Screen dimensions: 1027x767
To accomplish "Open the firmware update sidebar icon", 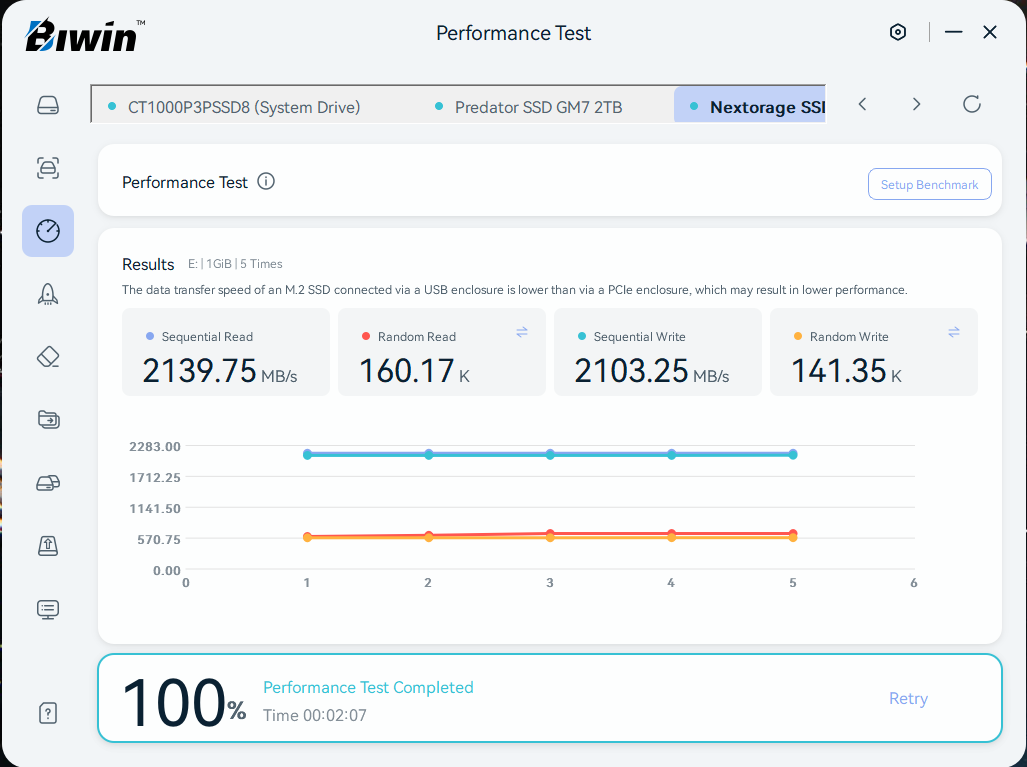I will (48, 545).
